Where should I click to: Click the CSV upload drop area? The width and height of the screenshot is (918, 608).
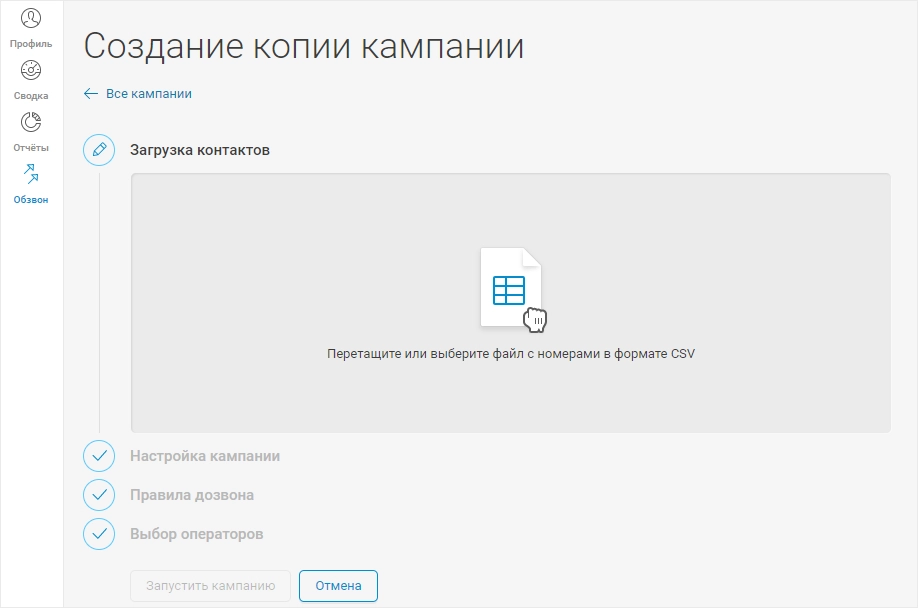tap(511, 303)
